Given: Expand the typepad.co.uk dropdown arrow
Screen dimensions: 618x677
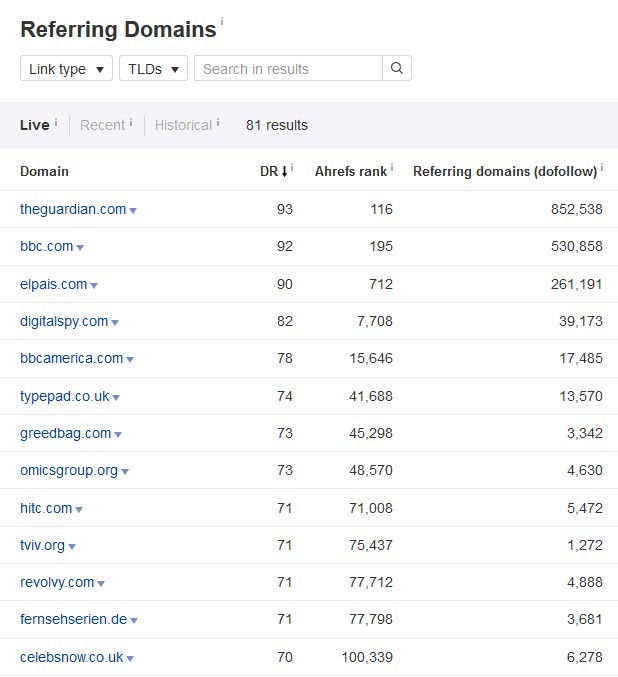Looking at the screenshot, I should click(116, 397).
